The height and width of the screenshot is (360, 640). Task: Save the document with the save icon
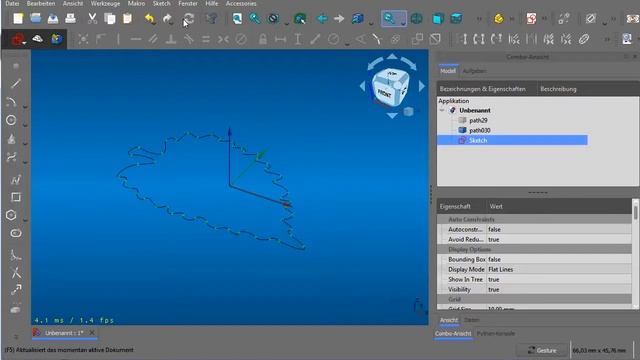coord(53,18)
